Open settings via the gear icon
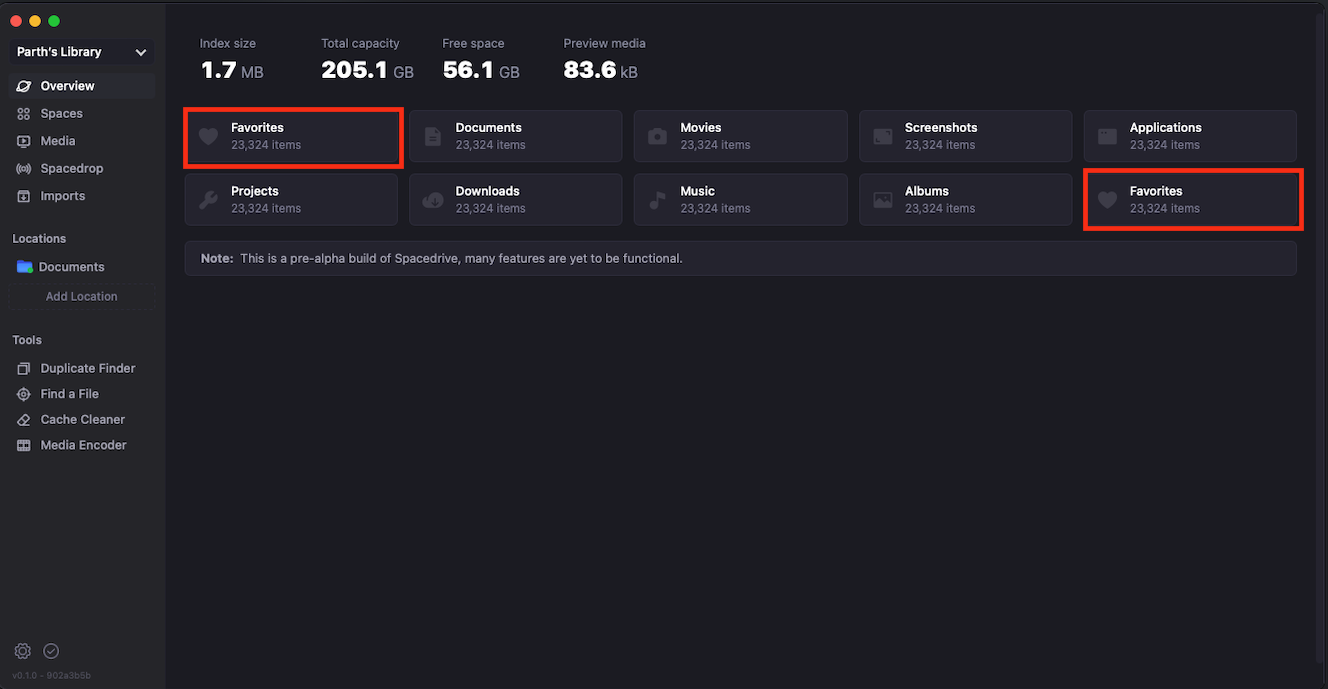This screenshot has width=1328, height=689. (x=22, y=651)
